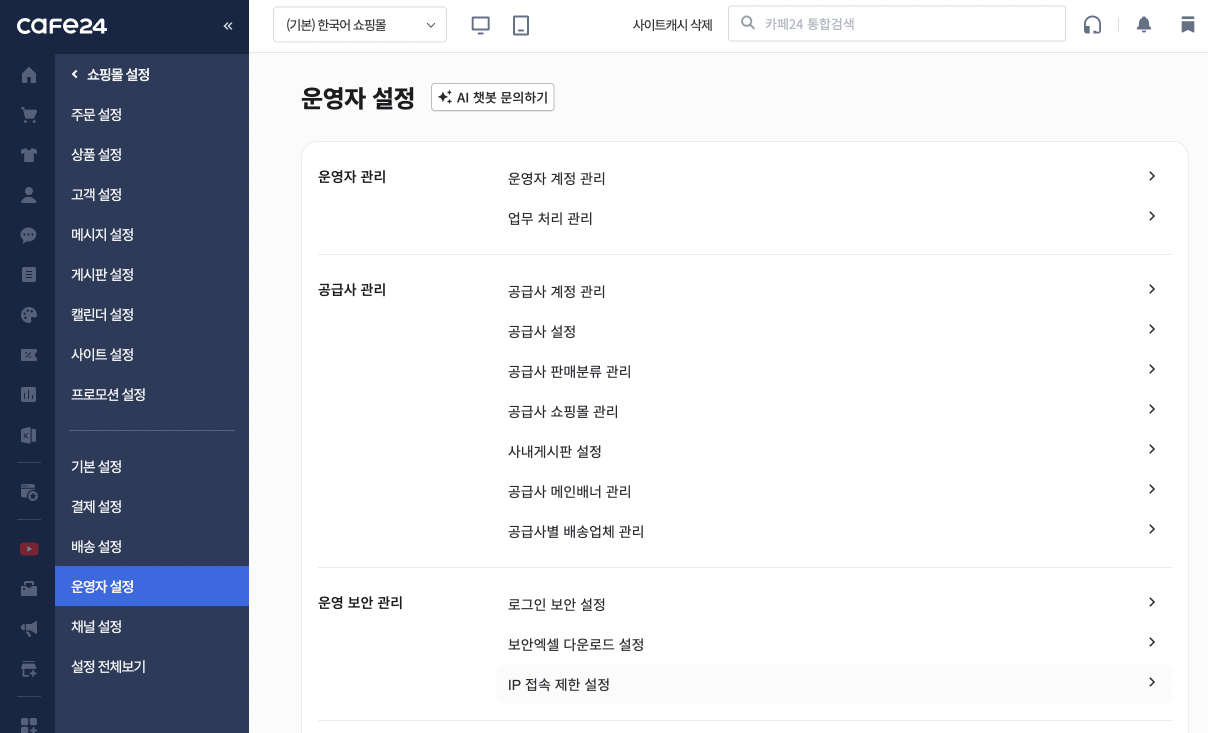This screenshot has height=733, width=1208.
Task: Click the 카페24 통합검색 search field
Action: point(905,24)
